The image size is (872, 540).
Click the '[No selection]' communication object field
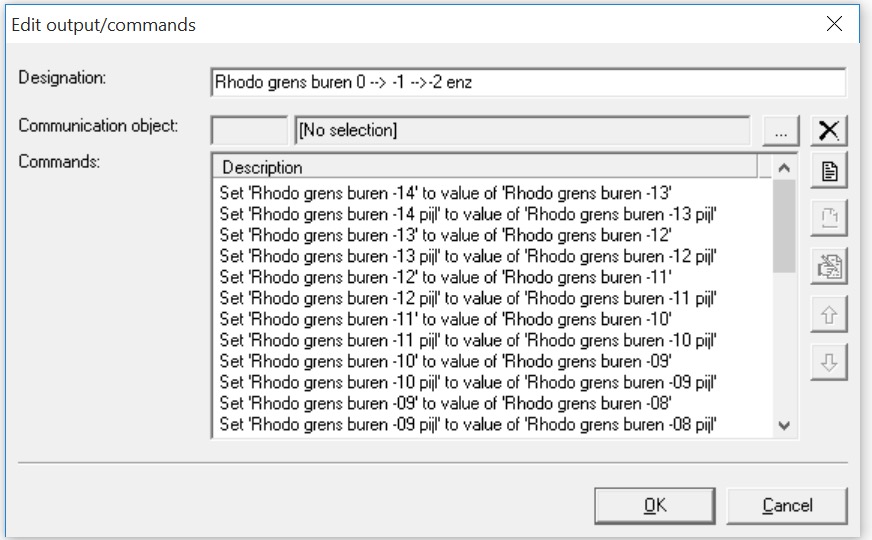tap(521, 130)
